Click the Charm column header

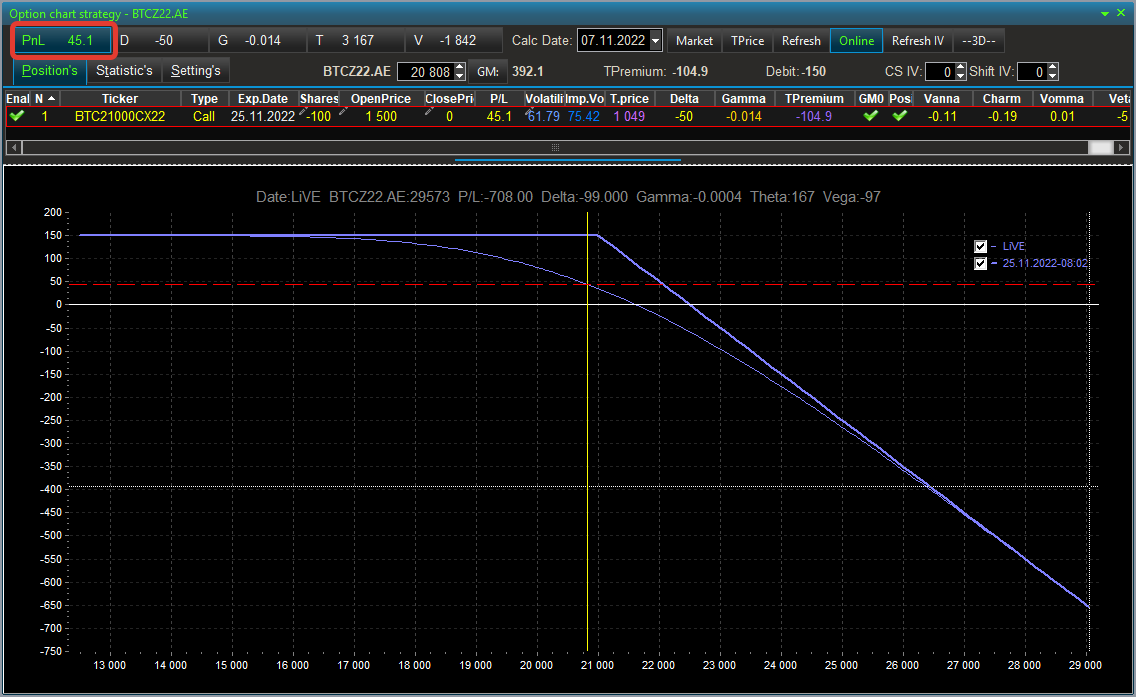coord(1001,99)
